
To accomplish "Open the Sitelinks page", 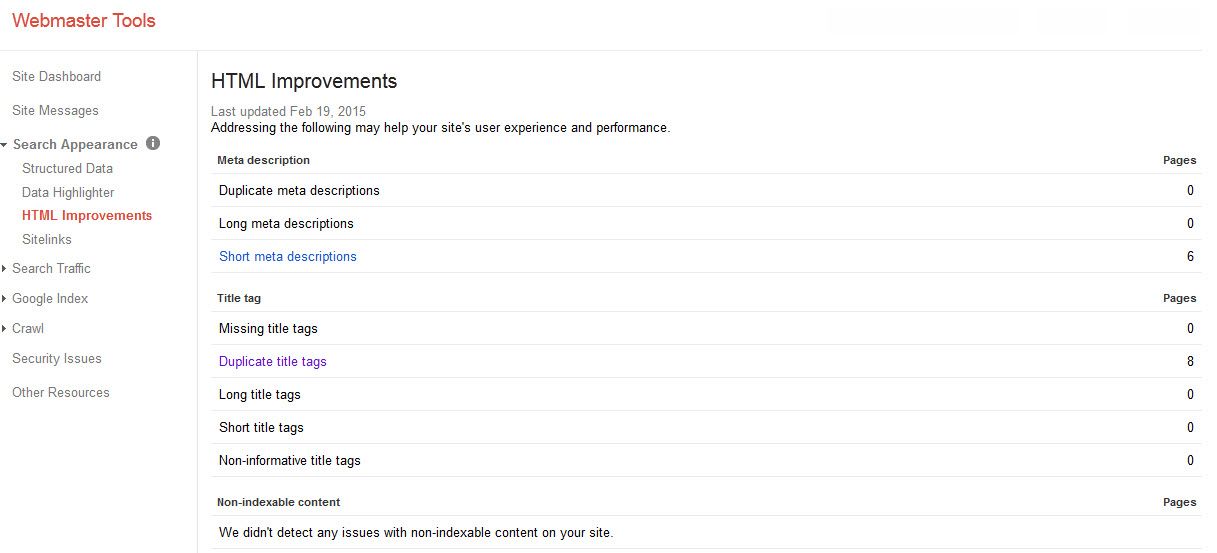I will (x=47, y=240).
